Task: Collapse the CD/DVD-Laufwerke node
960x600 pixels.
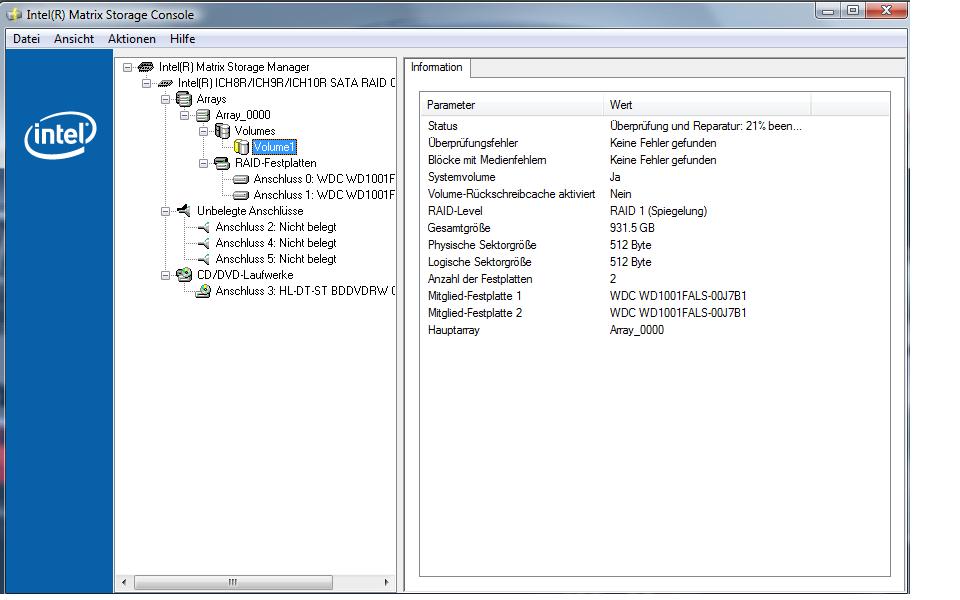Action: (x=165, y=275)
